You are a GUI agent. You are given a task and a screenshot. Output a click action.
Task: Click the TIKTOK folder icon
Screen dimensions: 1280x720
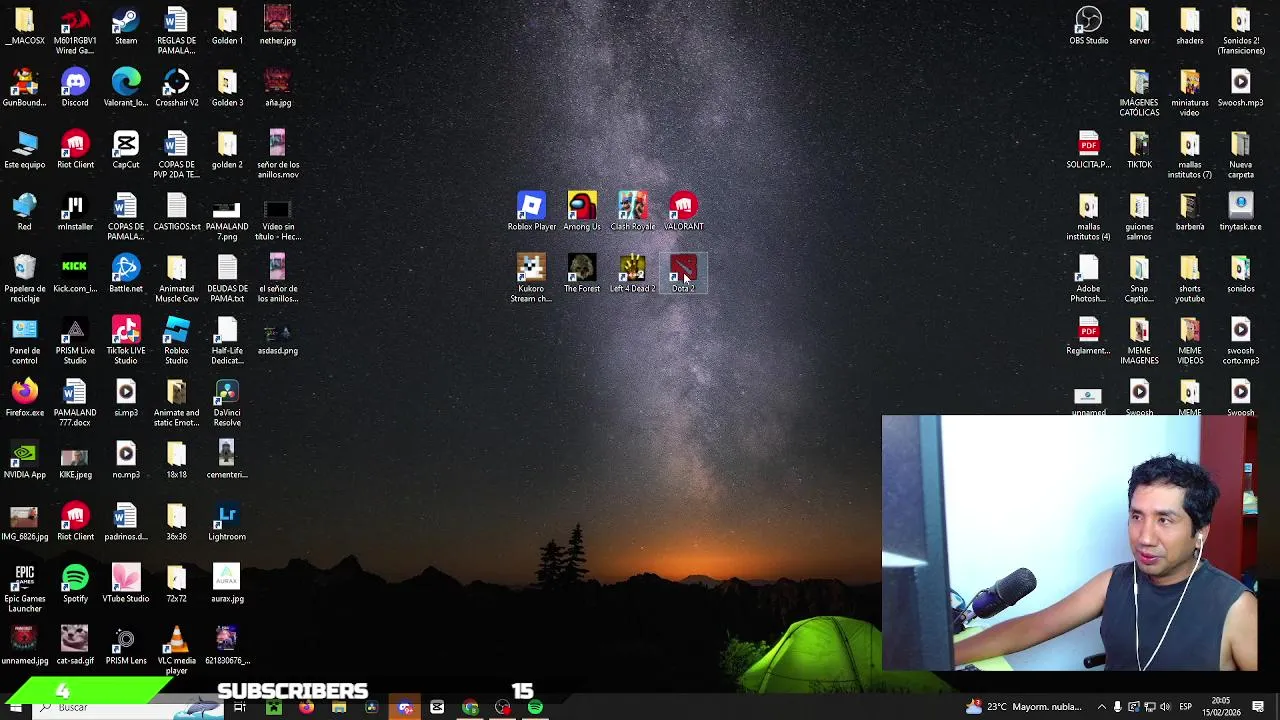click(1139, 150)
